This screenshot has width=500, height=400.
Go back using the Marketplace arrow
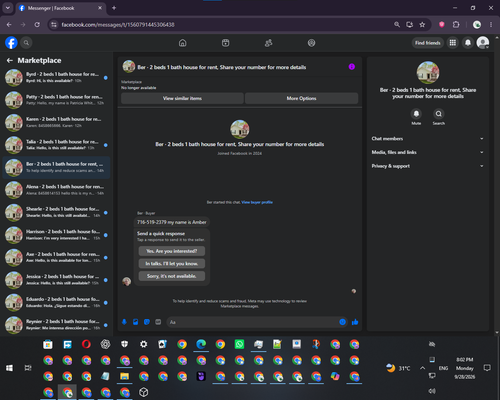[x=10, y=60]
